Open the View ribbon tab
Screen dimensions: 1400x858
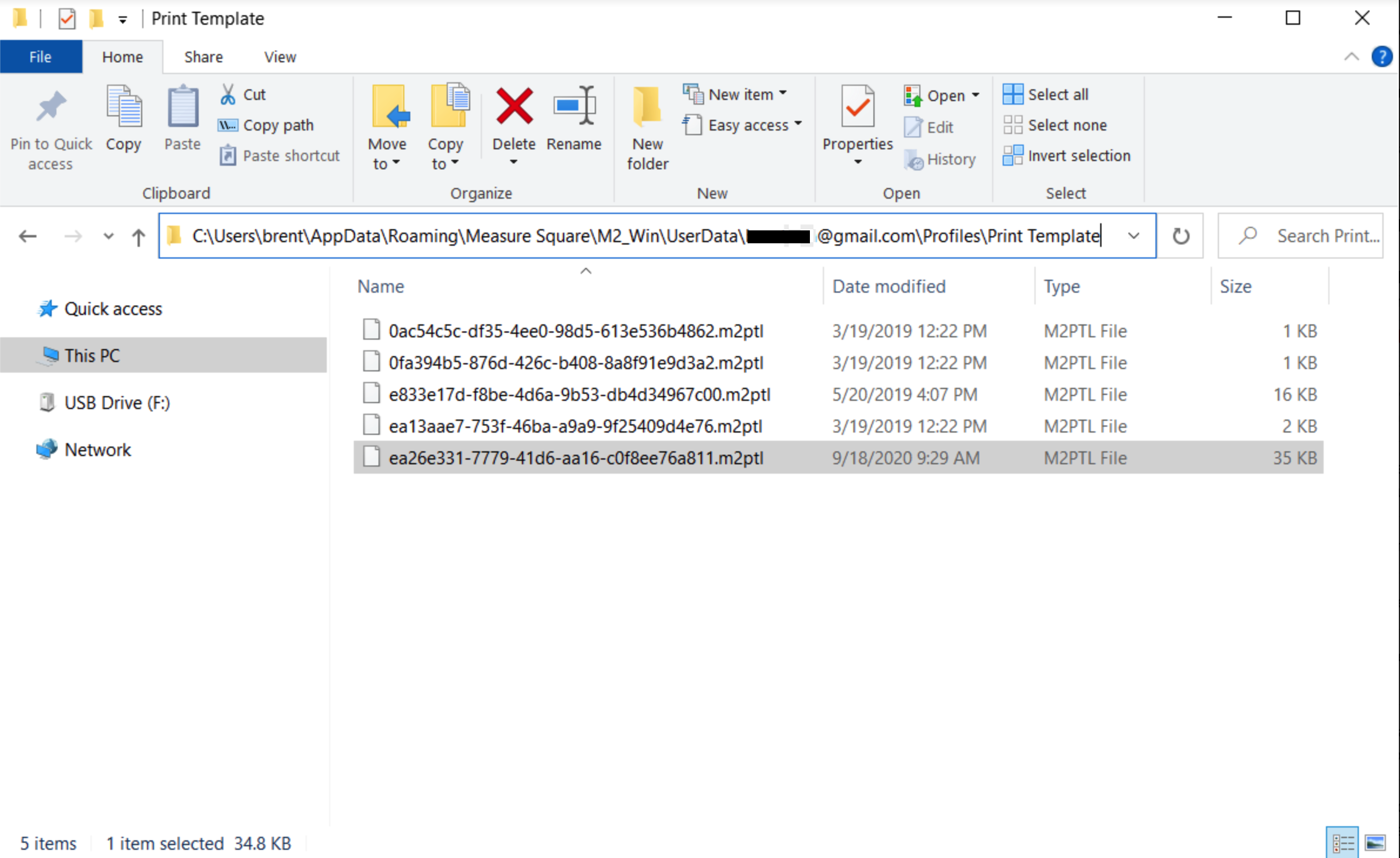click(x=280, y=57)
